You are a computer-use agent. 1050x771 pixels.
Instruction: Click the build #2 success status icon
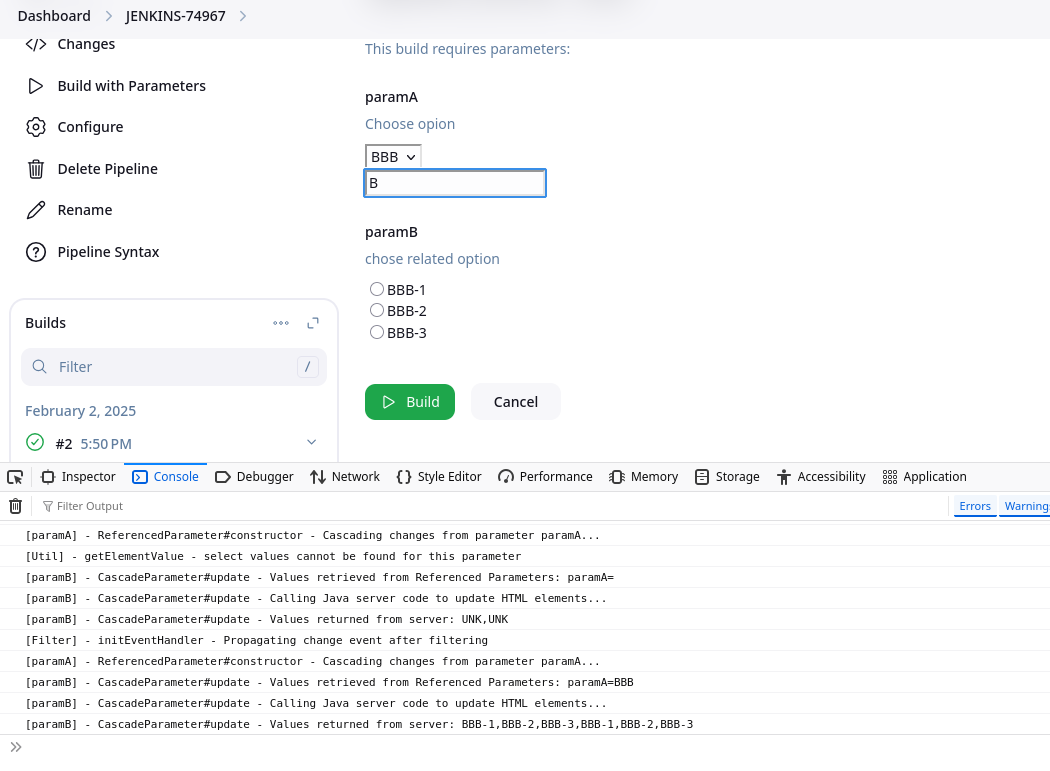pos(35,442)
